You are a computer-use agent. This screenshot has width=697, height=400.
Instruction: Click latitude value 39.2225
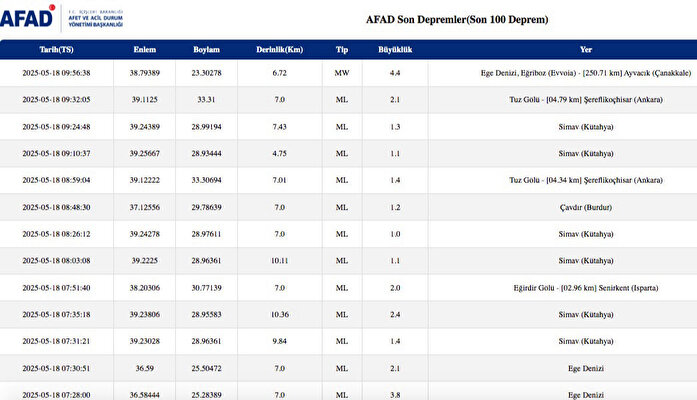(x=144, y=260)
